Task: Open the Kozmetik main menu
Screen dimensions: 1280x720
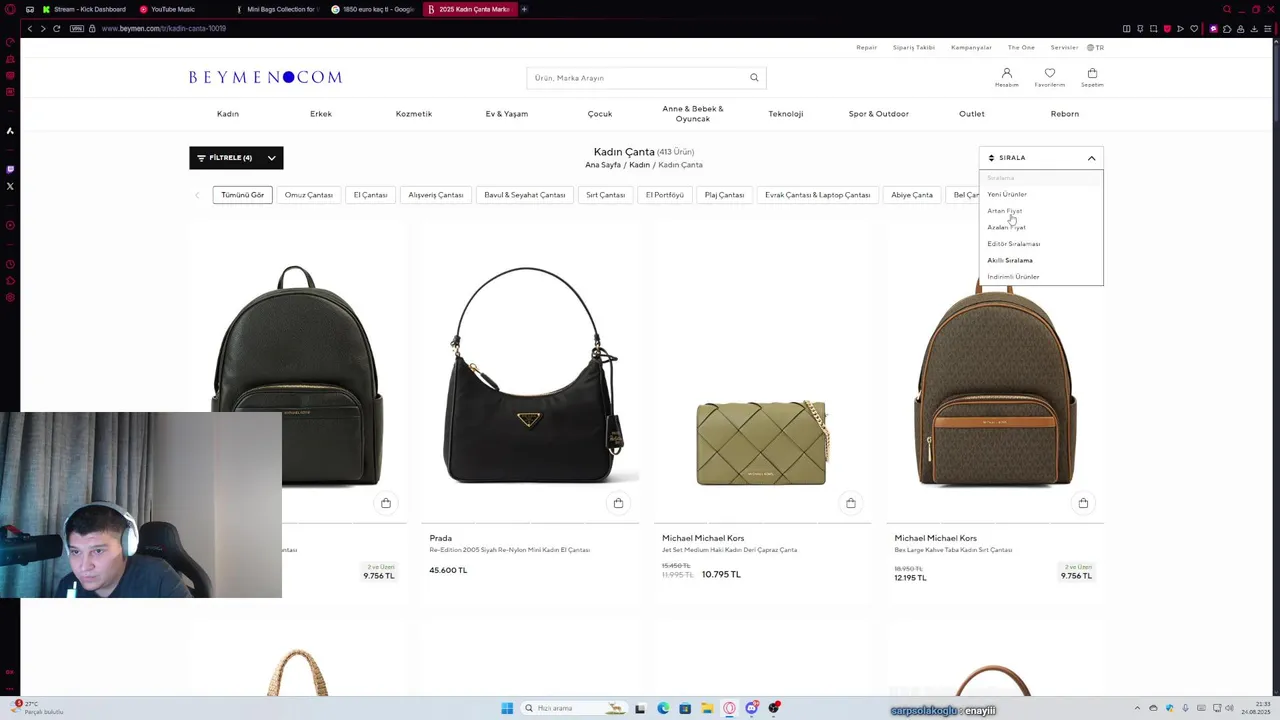Action: point(414,114)
